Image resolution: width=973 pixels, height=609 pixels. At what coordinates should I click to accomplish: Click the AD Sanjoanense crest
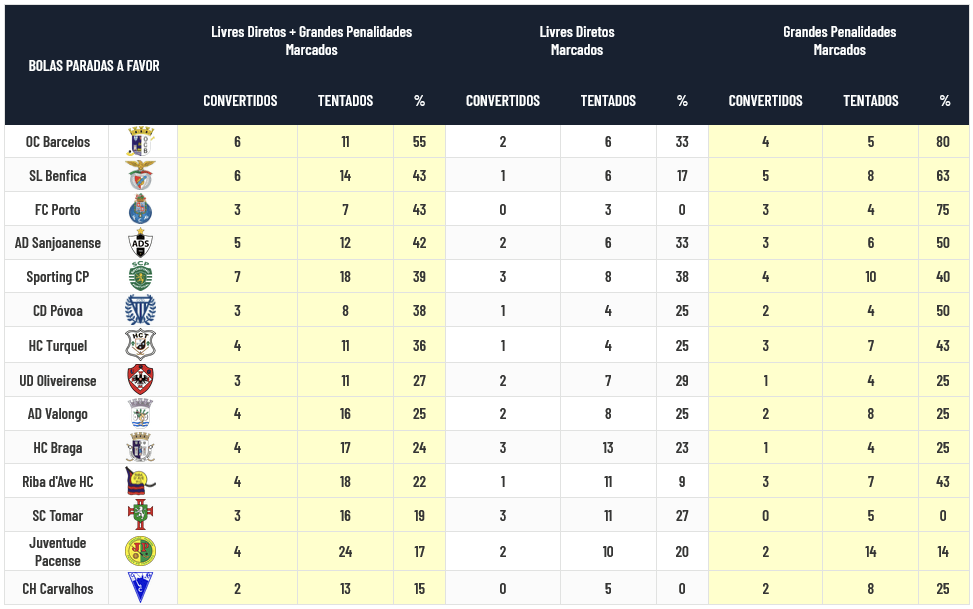[140, 244]
